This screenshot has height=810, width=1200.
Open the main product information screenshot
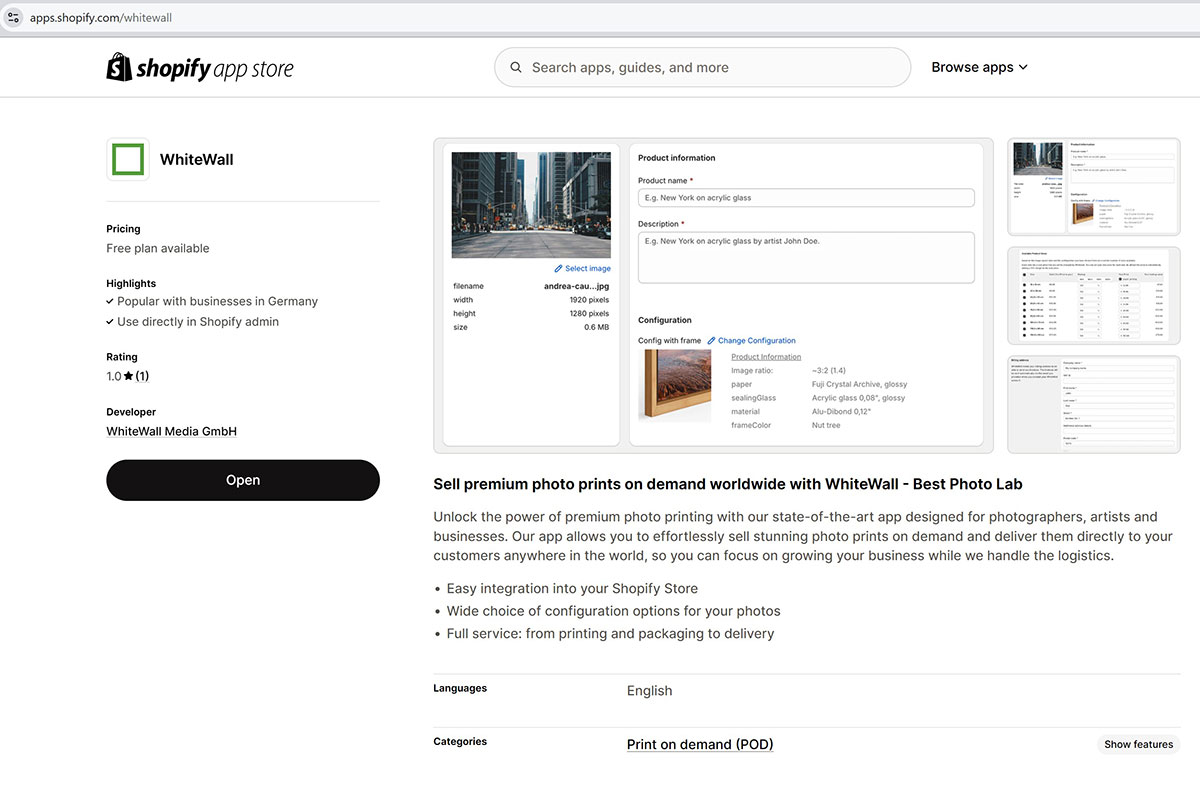(x=714, y=296)
